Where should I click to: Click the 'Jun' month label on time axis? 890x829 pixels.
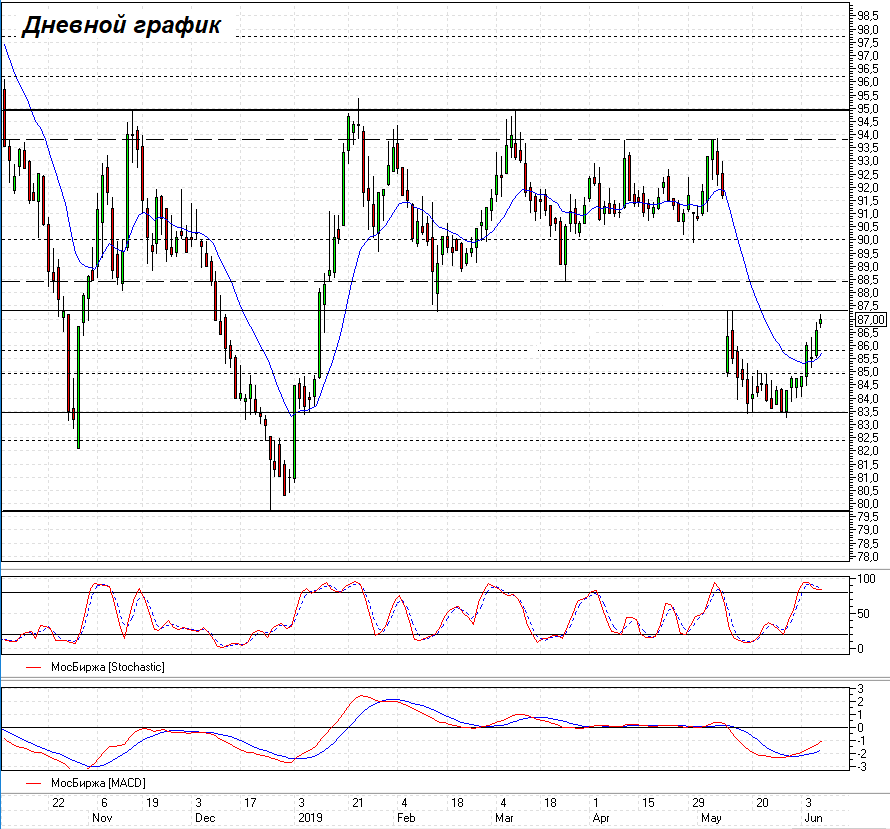coord(813,818)
